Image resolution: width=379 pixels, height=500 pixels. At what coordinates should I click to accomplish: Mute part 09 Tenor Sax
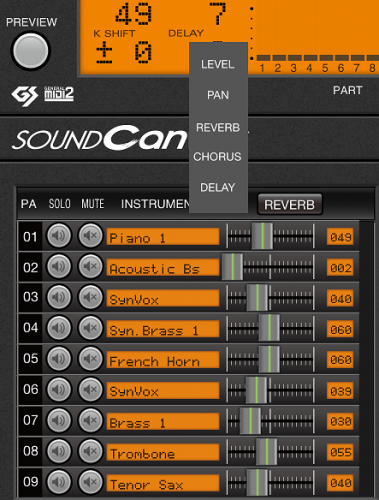(x=90, y=482)
